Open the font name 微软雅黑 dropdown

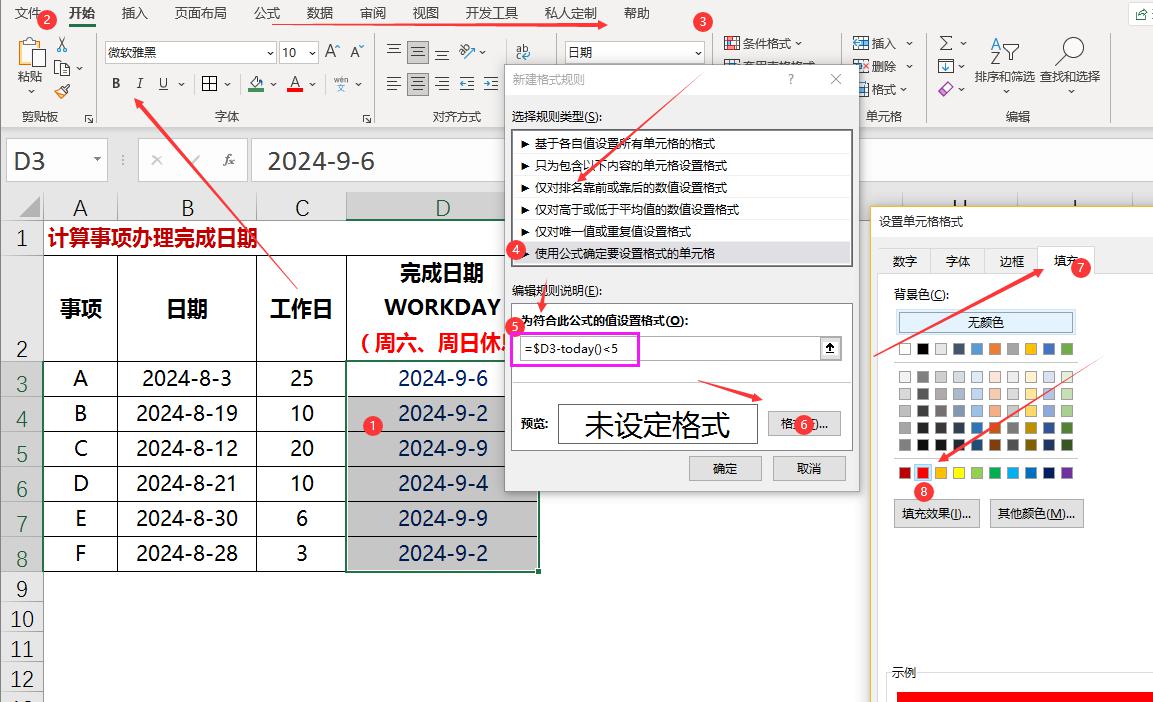pyautogui.click(x=270, y=53)
